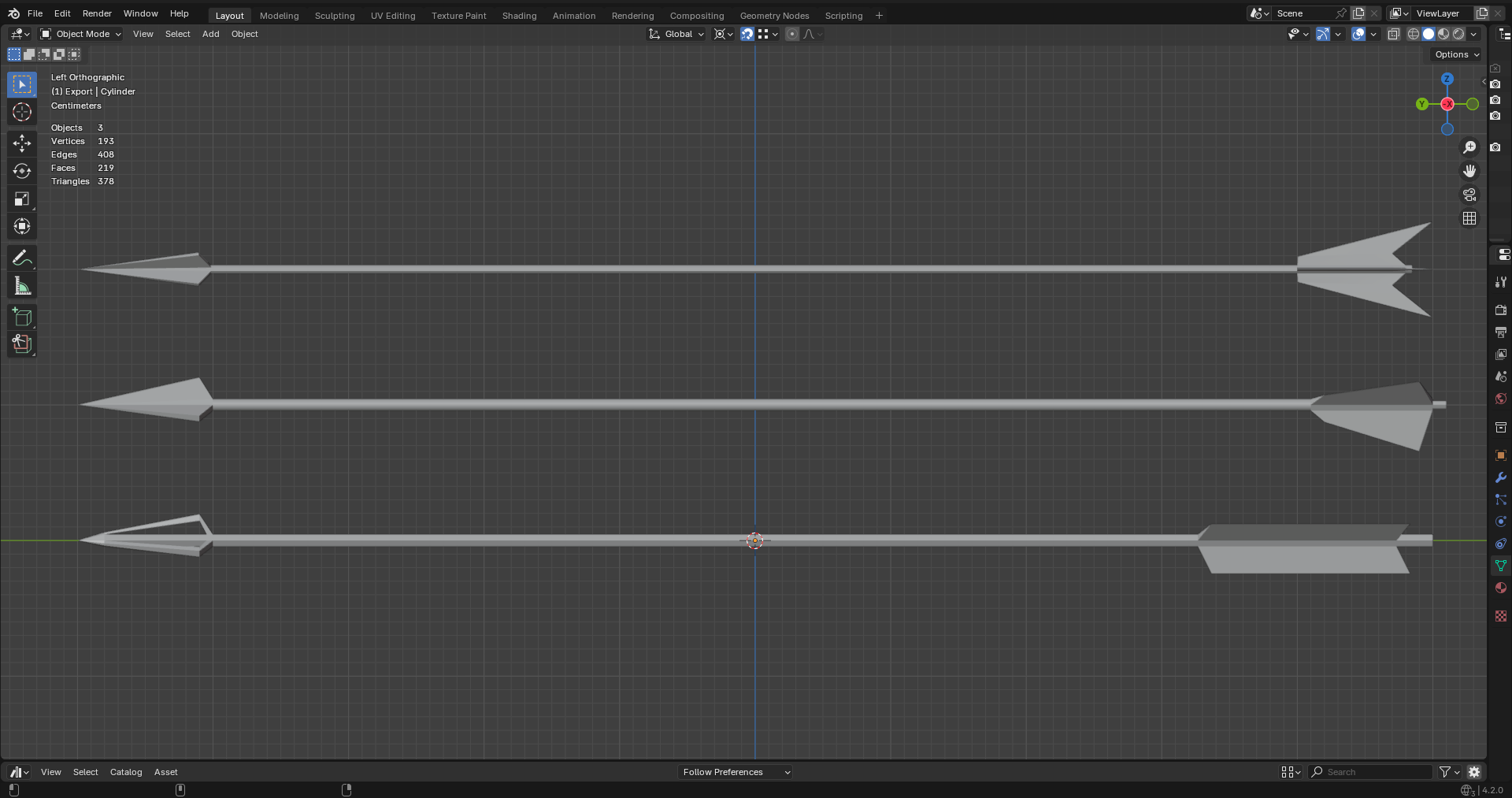Select the Move tool in the toolbar
This screenshot has width=1512, height=798.
[x=21, y=143]
